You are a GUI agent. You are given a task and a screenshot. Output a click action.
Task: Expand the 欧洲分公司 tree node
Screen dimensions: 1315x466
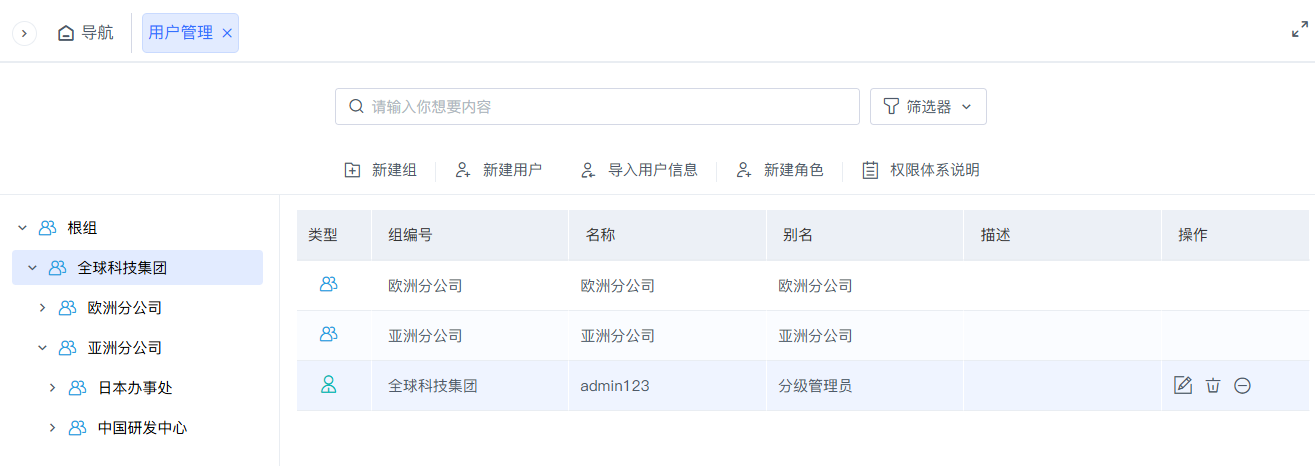(42, 308)
